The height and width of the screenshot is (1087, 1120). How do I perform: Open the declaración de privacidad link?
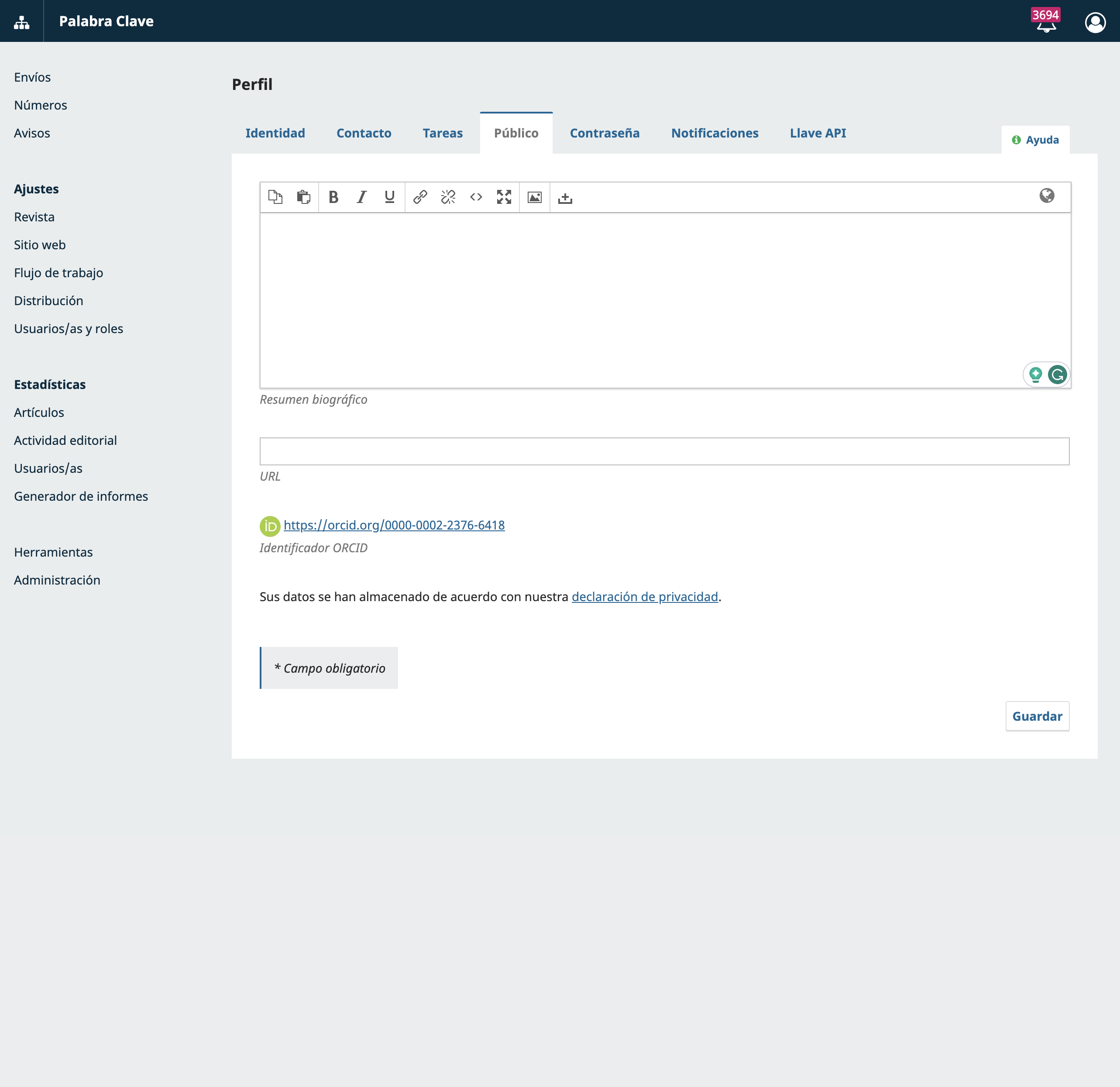click(x=645, y=597)
